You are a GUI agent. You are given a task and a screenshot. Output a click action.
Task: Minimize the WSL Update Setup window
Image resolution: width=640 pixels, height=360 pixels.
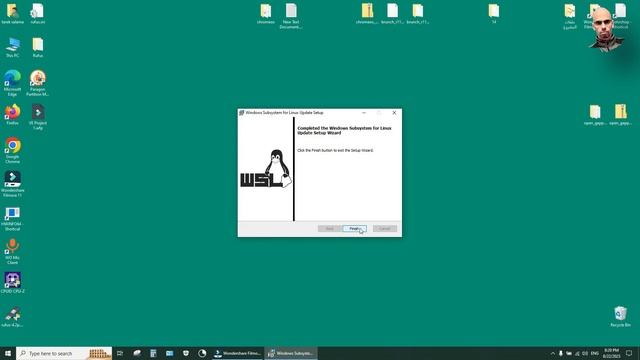tap(364, 113)
